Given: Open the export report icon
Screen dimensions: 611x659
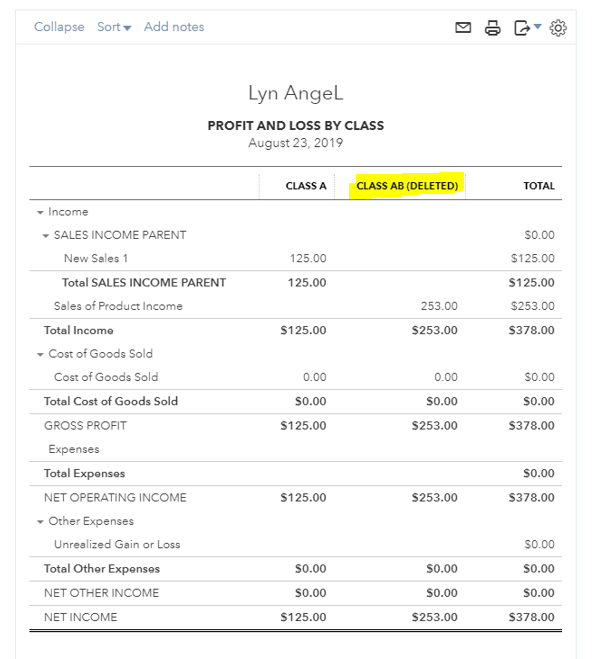Looking at the screenshot, I should pos(521,28).
